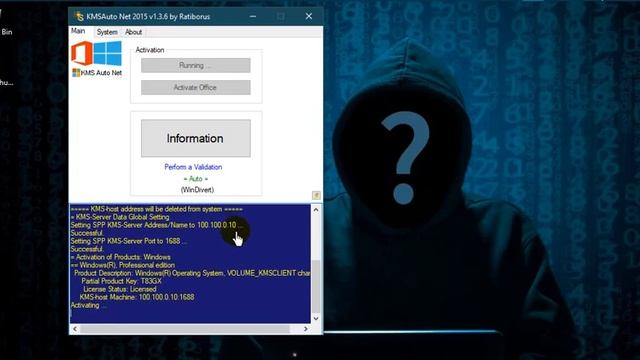Click the KMSAuto Net title bar icon
The width and height of the screenshot is (640, 360).
click(78, 16)
